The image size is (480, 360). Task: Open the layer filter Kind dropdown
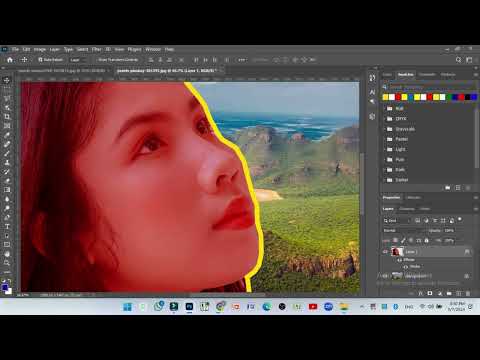pyautogui.click(x=397, y=220)
